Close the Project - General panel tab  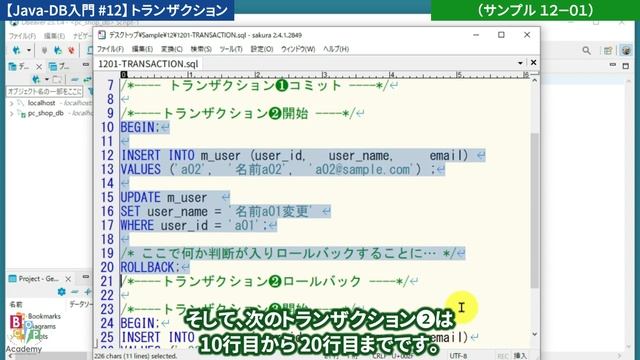pyautogui.click(x=68, y=279)
